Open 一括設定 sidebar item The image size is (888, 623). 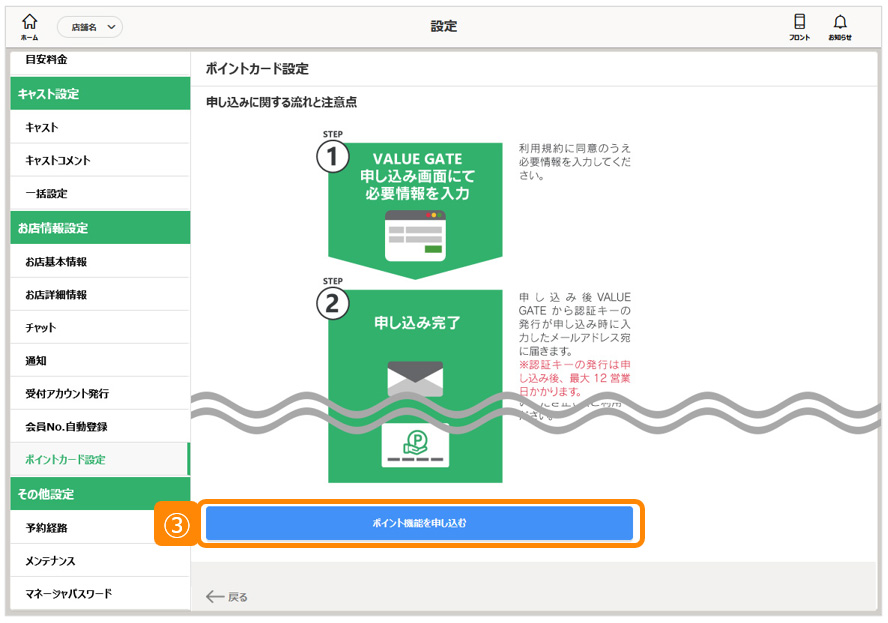pyautogui.click(x=46, y=194)
